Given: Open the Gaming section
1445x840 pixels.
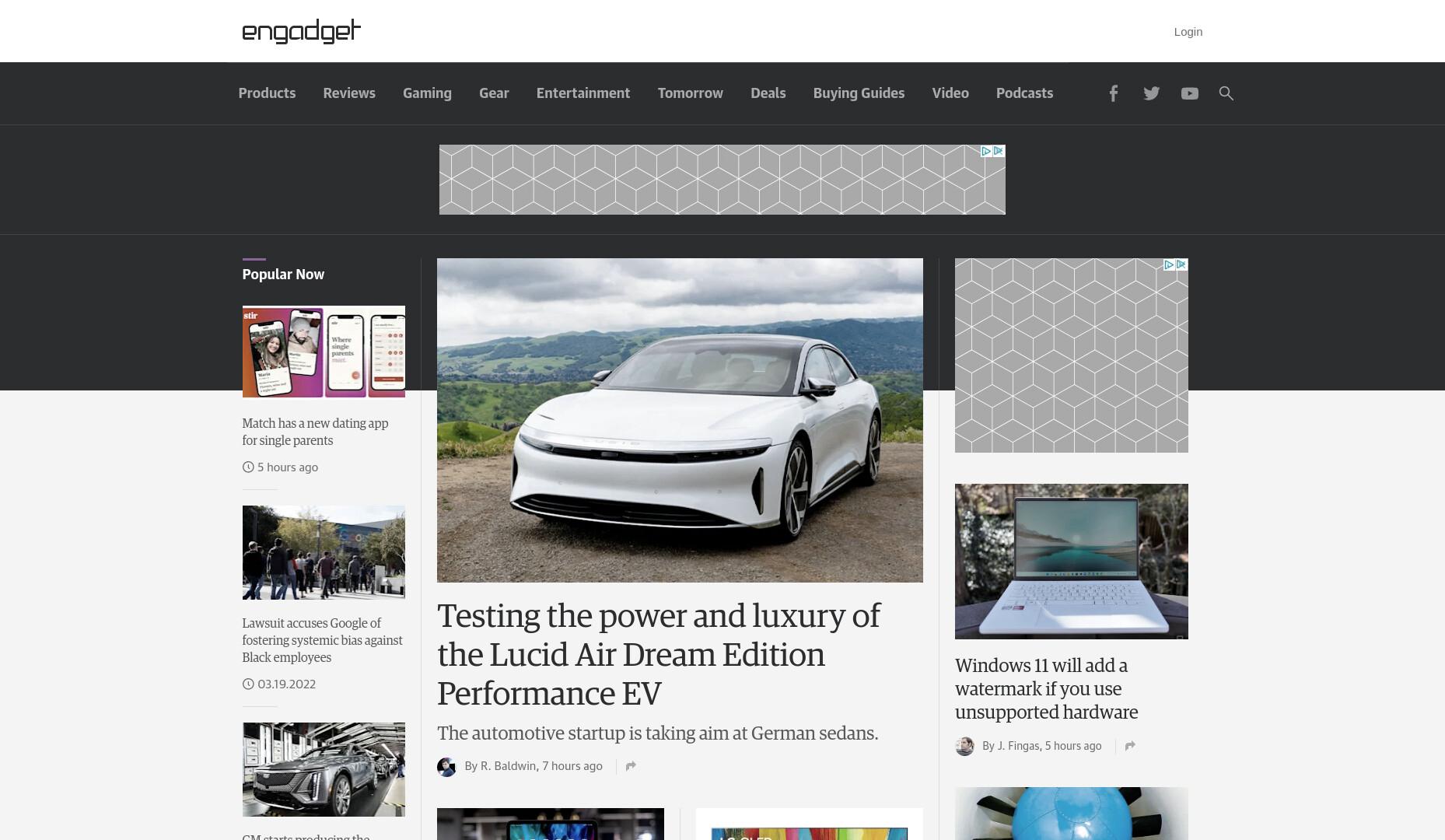Looking at the screenshot, I should (427, 93).
